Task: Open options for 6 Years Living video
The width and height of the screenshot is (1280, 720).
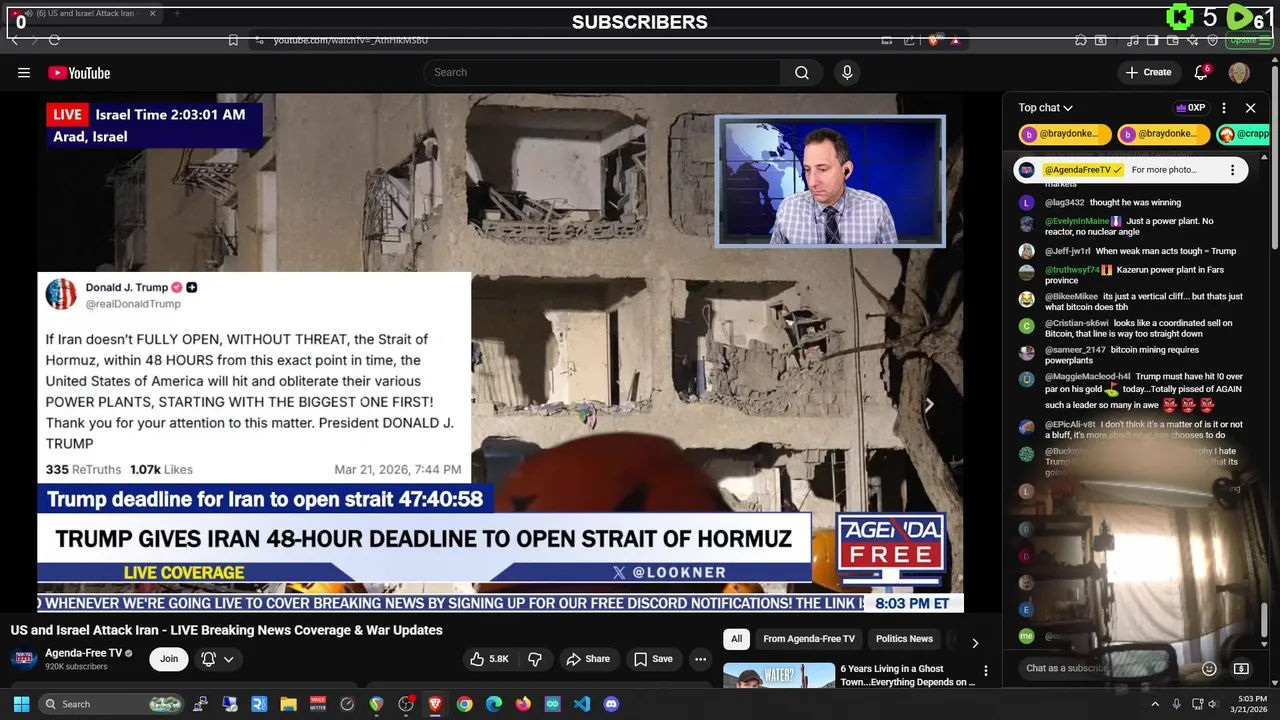Action: click(x=985, y=671)
